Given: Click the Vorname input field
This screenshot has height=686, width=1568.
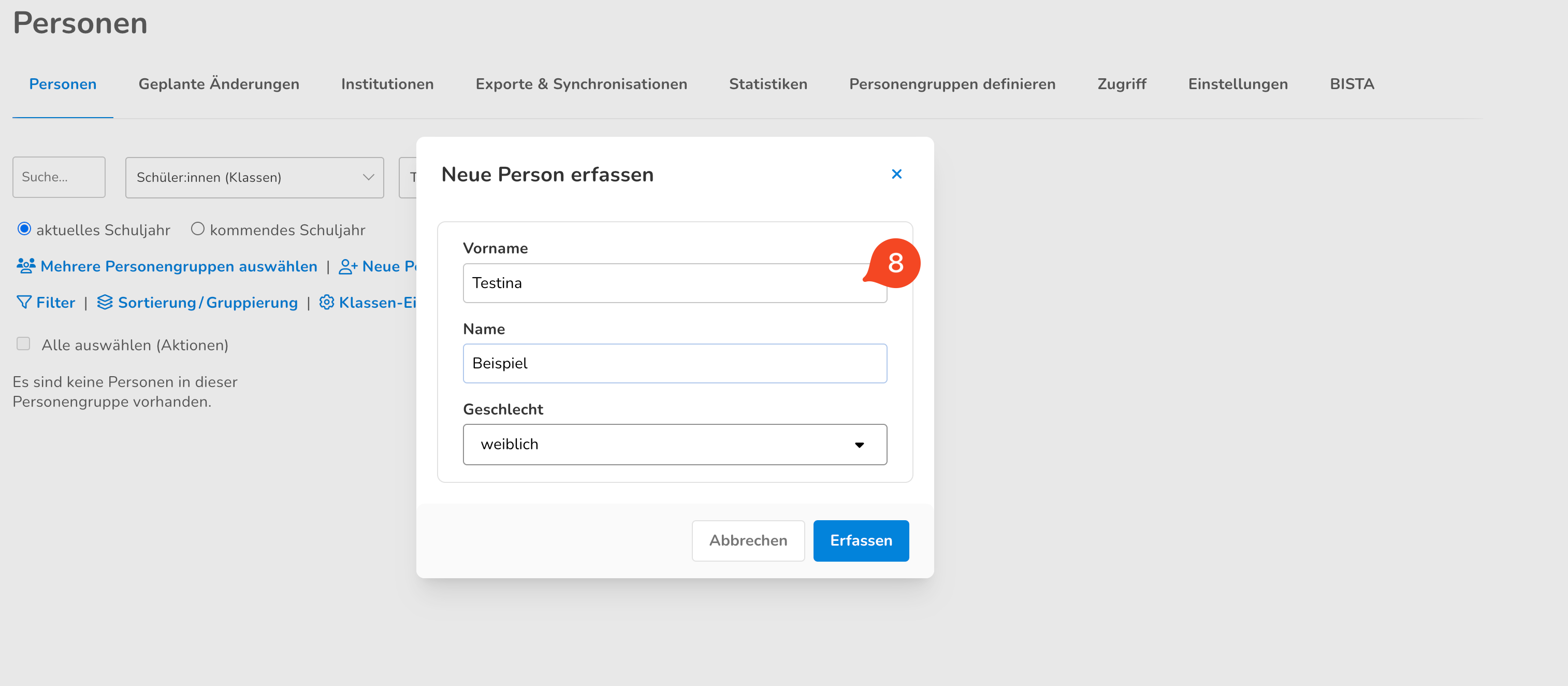Looking at the screenshot, I should tap(663, 283).
